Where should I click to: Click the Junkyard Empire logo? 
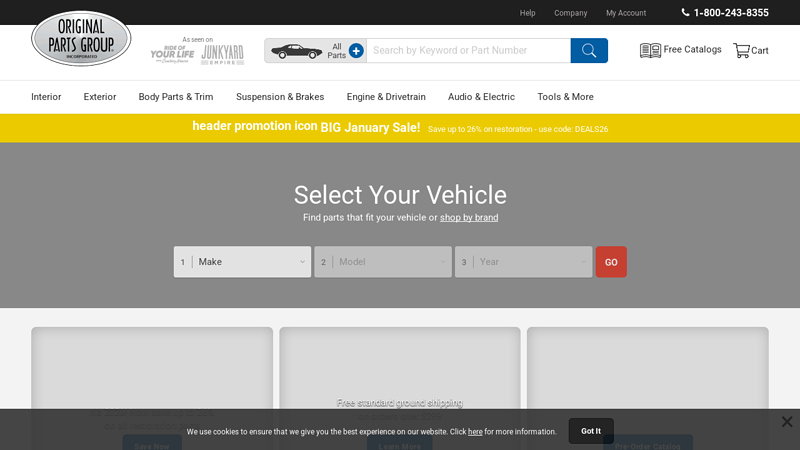pyautogui.click(x=222, y=55)
